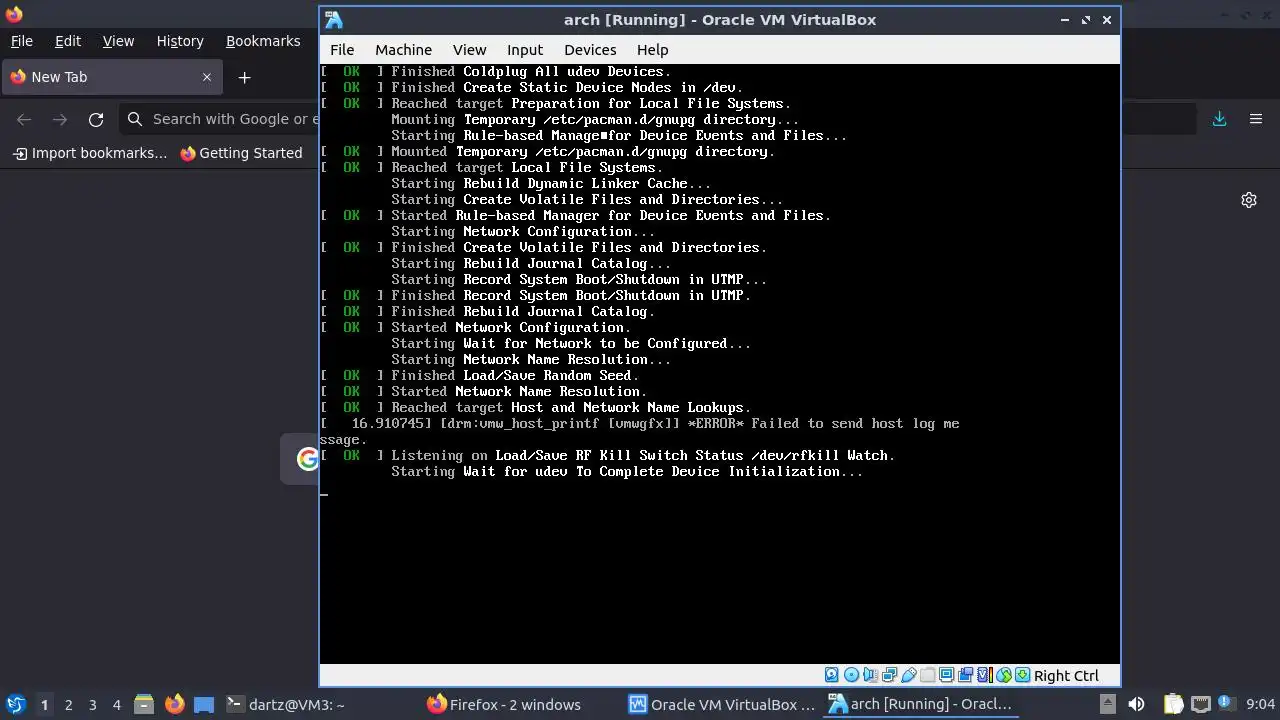Click the mouse integration status icon
This screenshot has width=1280, height=720.
click(1004, 676)
